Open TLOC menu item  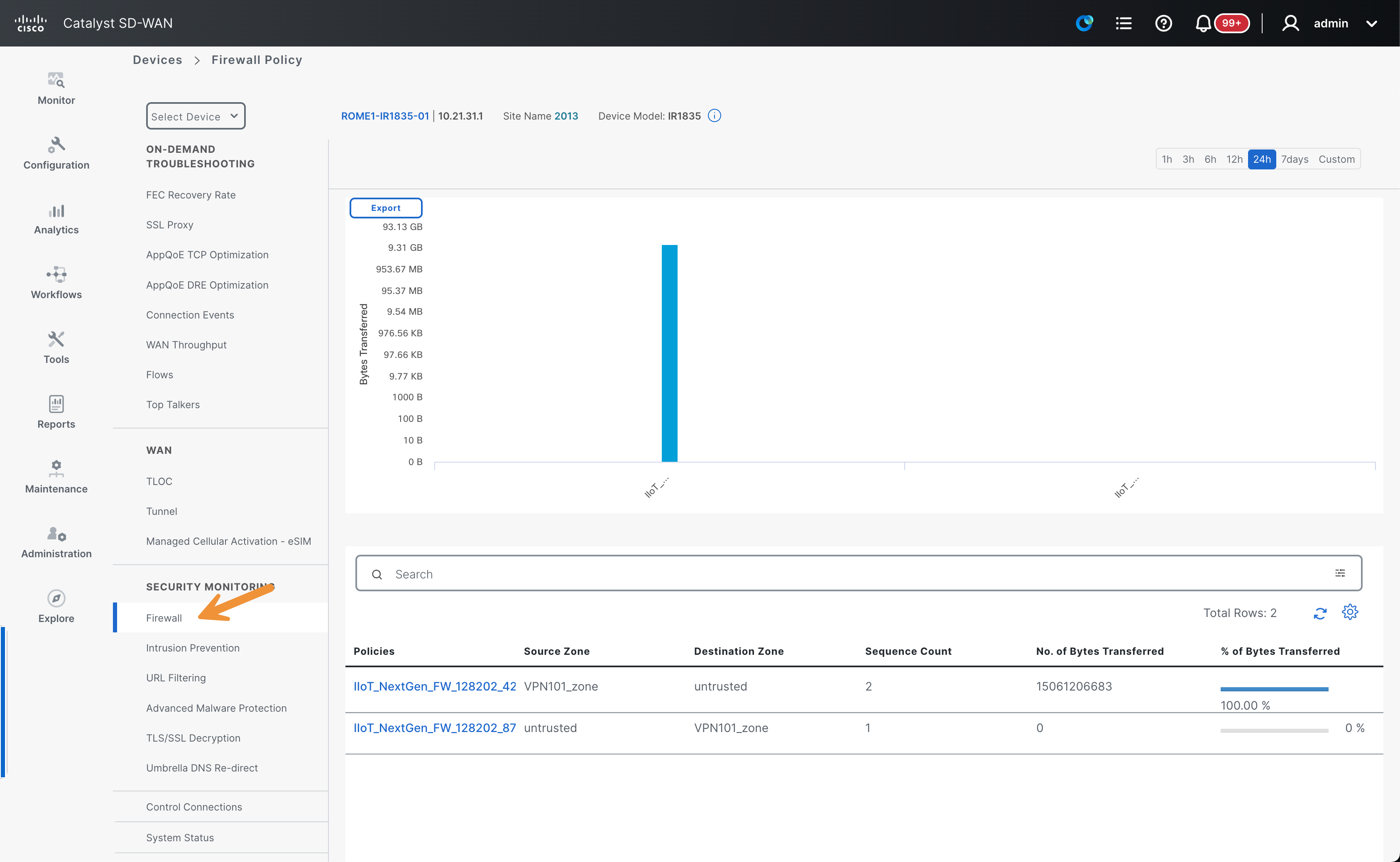pyautogui.click(x=159, y=481)
